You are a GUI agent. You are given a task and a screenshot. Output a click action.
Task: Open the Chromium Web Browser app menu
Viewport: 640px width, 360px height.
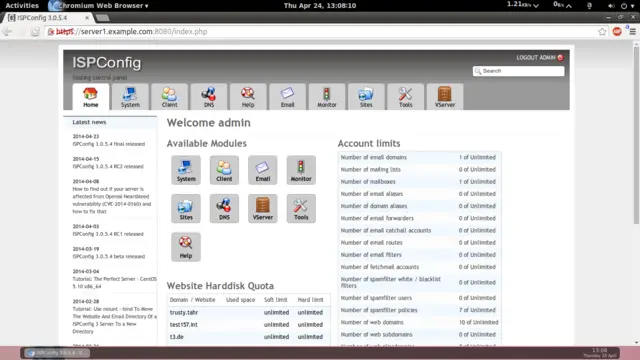click(x=99, y=5)
